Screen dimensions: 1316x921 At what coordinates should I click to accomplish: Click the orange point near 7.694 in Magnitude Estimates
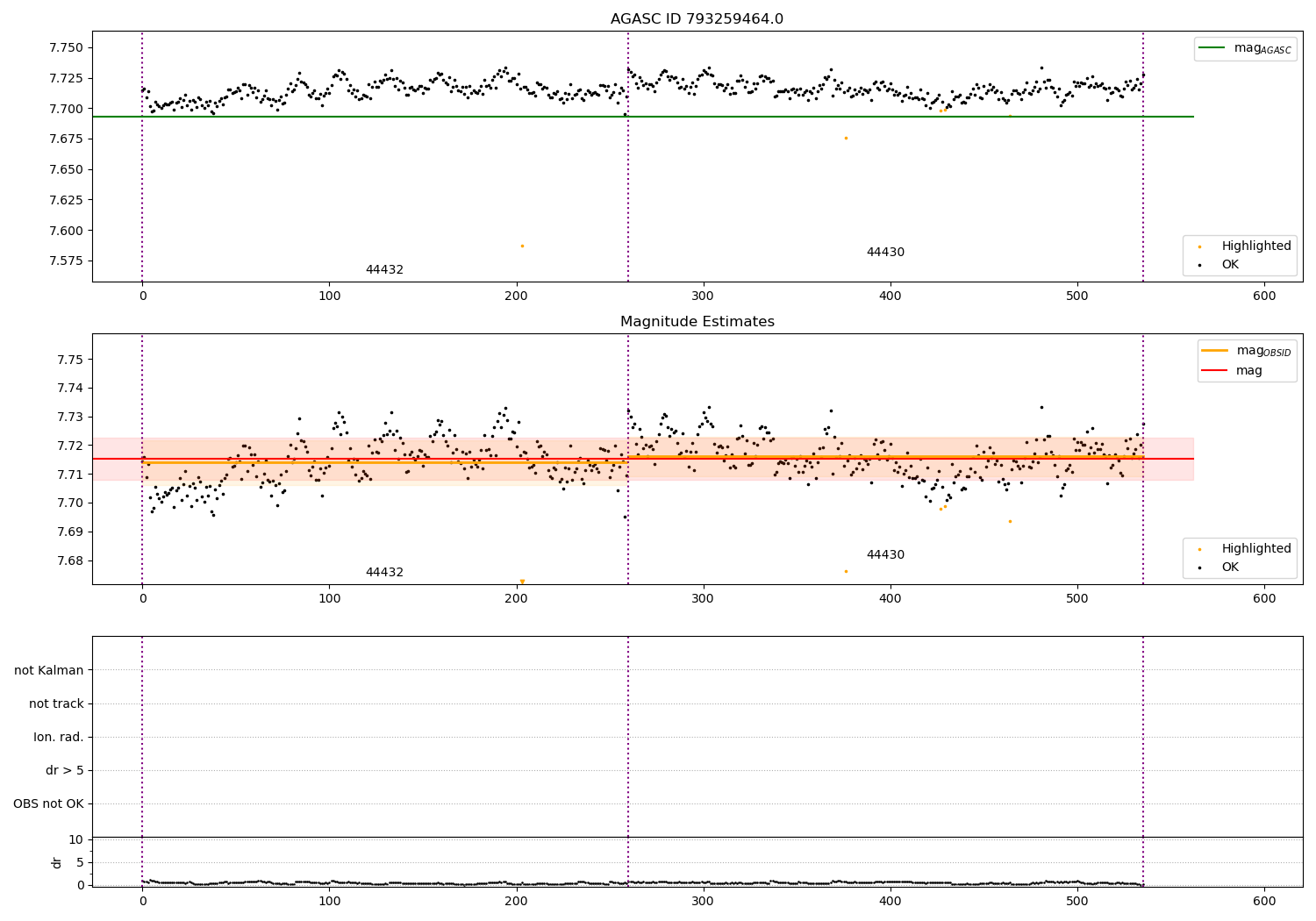[1010, 521]
